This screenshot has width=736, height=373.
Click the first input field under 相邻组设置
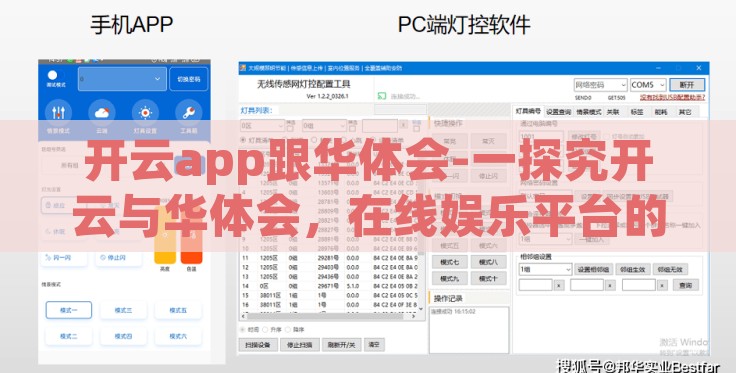(x=536, y=285)
